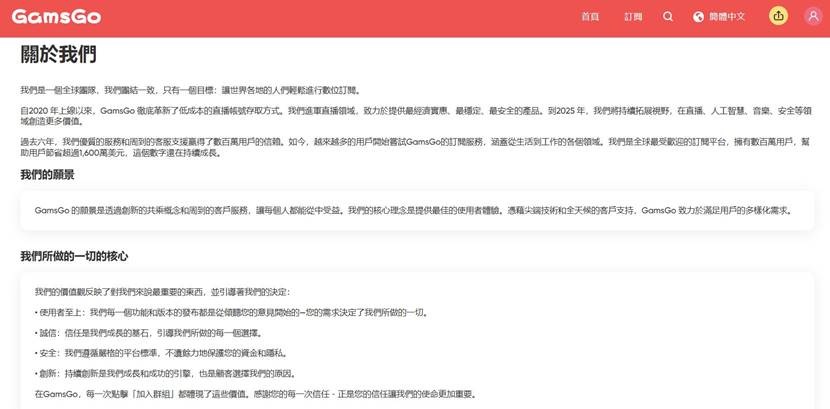This screenshot has width=830, height=409.
Task: Open the 訂閱 subscription menu item
Action: (x=633, y=17)
